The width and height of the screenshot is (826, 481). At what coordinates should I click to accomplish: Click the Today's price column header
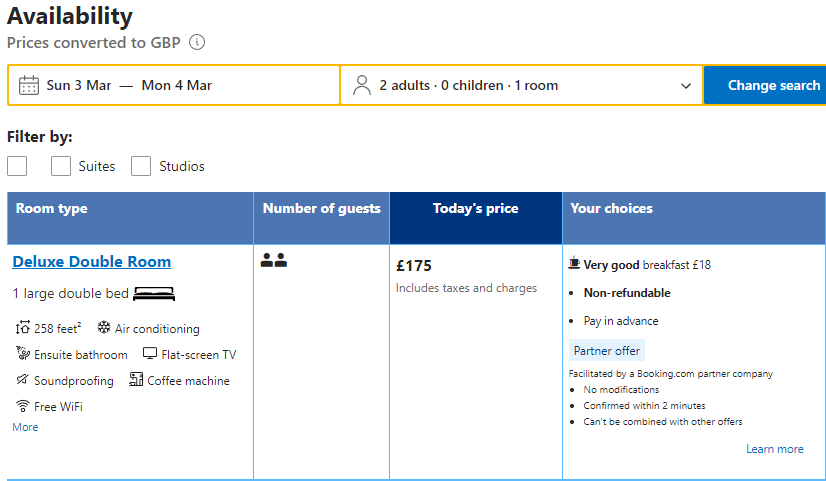pos(475,209)
